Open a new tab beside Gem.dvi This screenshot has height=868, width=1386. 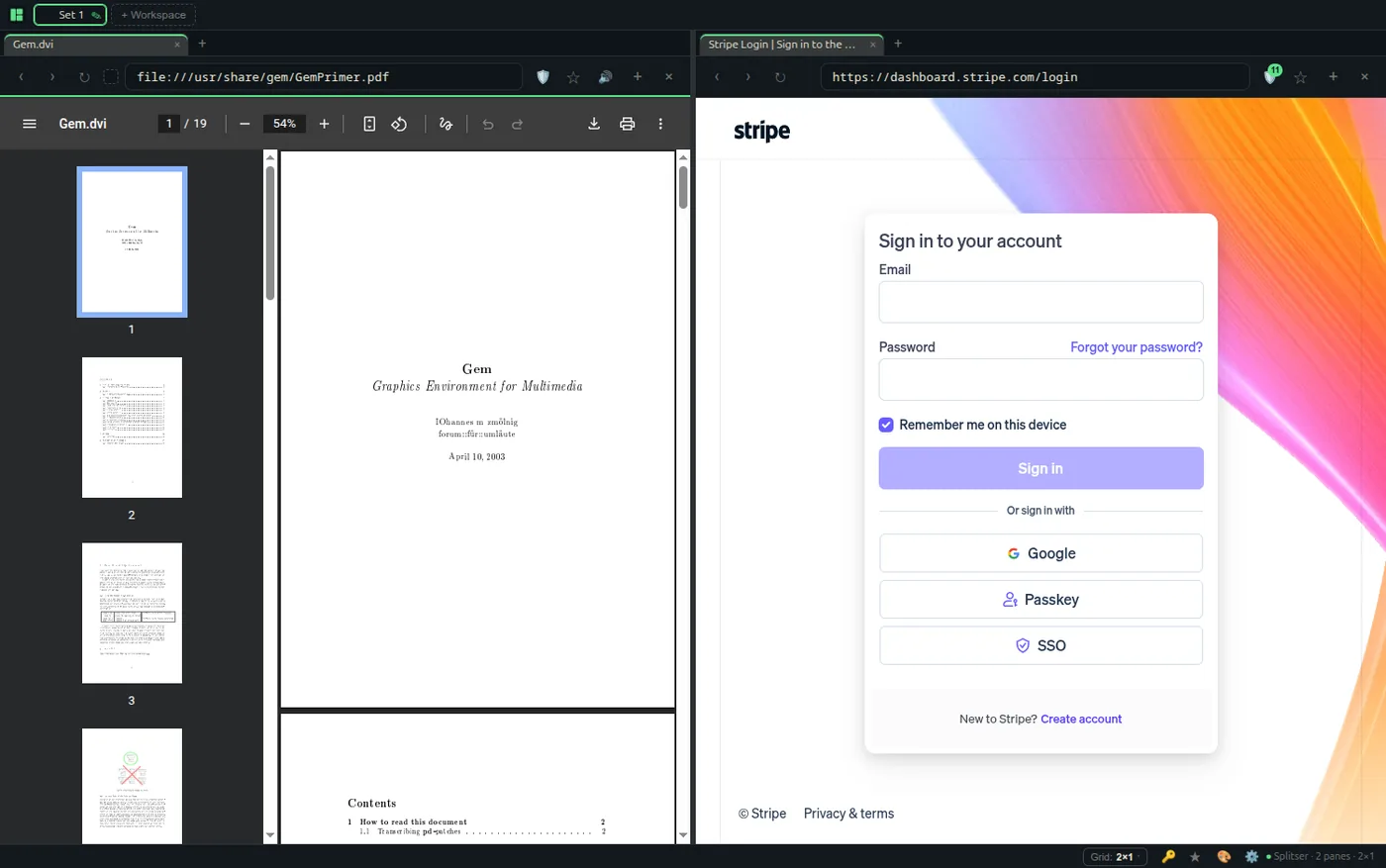(202, 44)
